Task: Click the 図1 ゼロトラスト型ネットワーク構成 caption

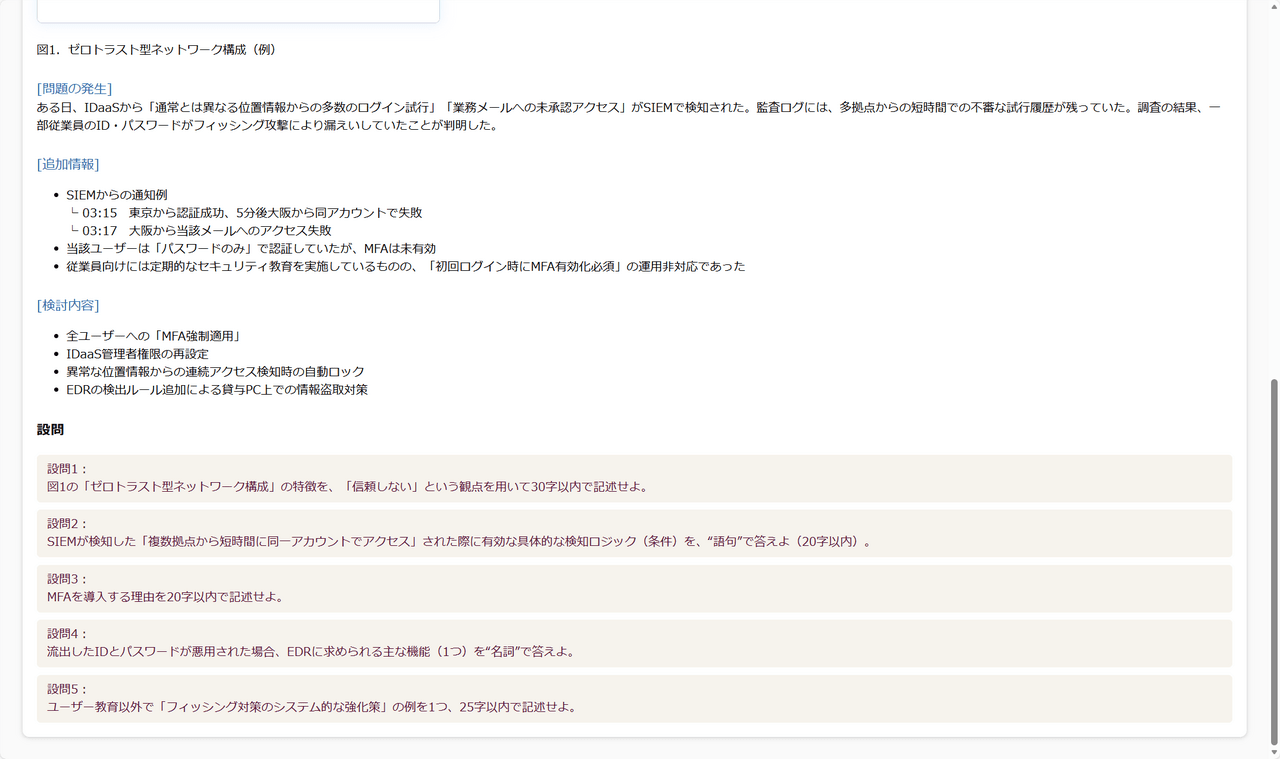Action: 156,49
